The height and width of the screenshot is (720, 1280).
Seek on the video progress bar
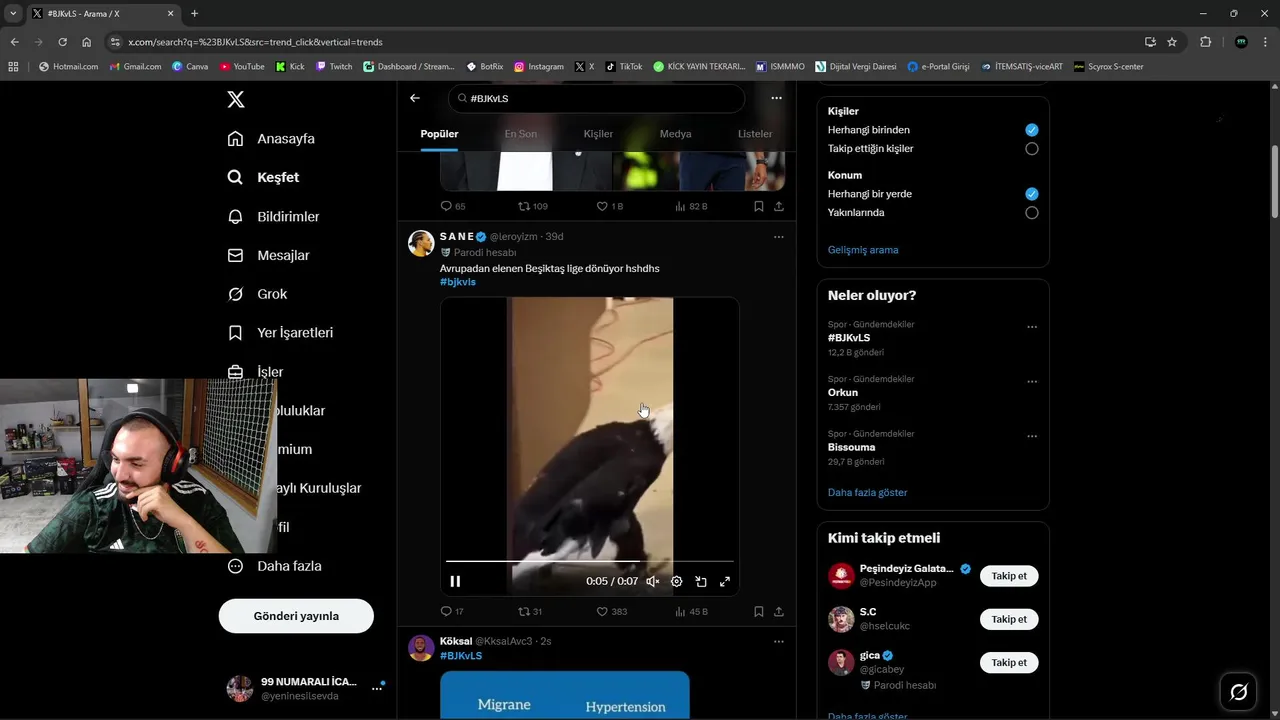(590, 561)
